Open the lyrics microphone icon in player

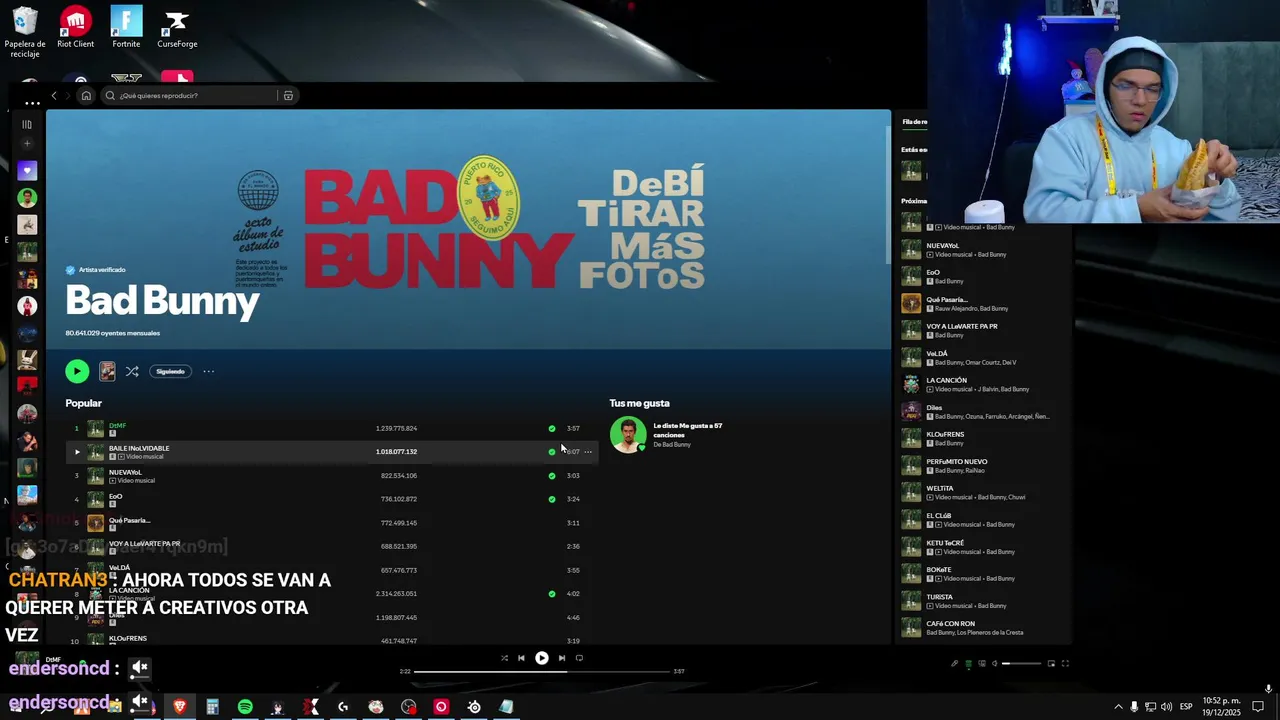pyautogui.click(x=954, y=664)
